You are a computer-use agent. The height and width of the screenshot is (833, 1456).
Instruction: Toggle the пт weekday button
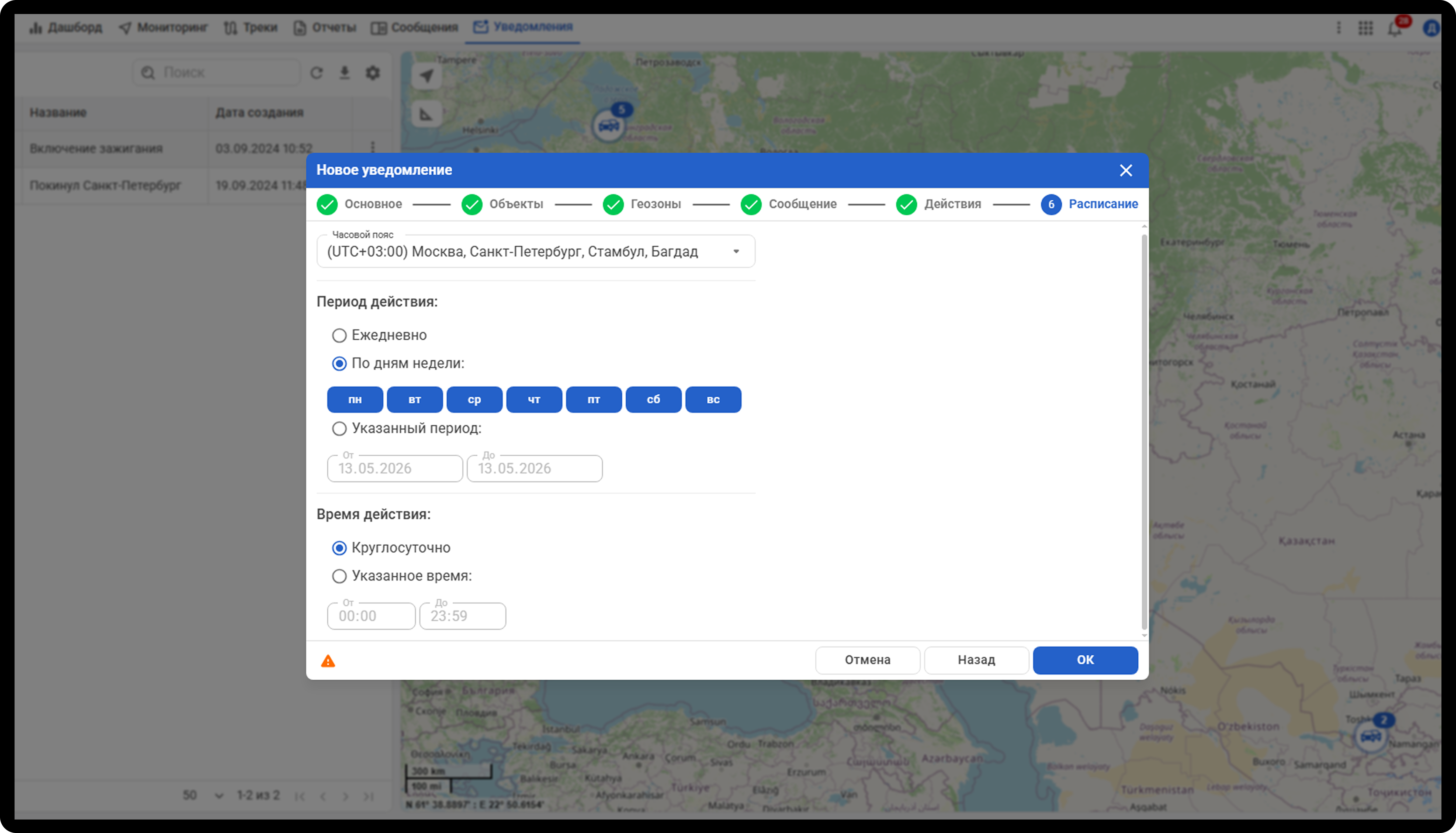(x=594, y=399)
